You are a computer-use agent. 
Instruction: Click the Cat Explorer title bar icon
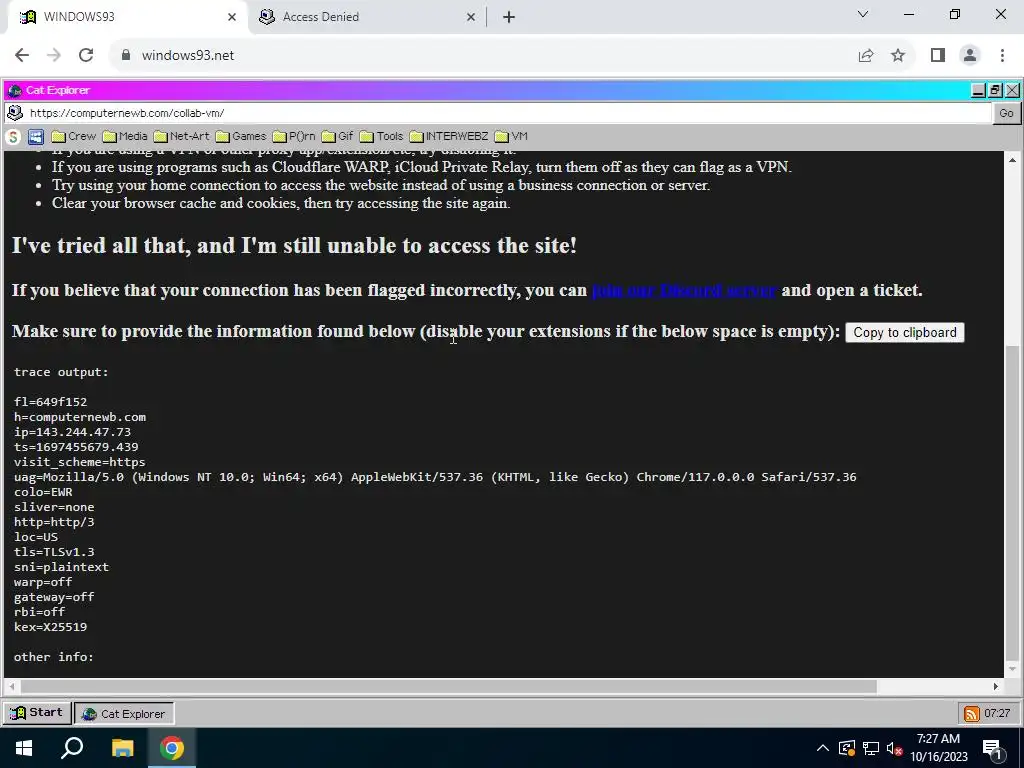14,90
